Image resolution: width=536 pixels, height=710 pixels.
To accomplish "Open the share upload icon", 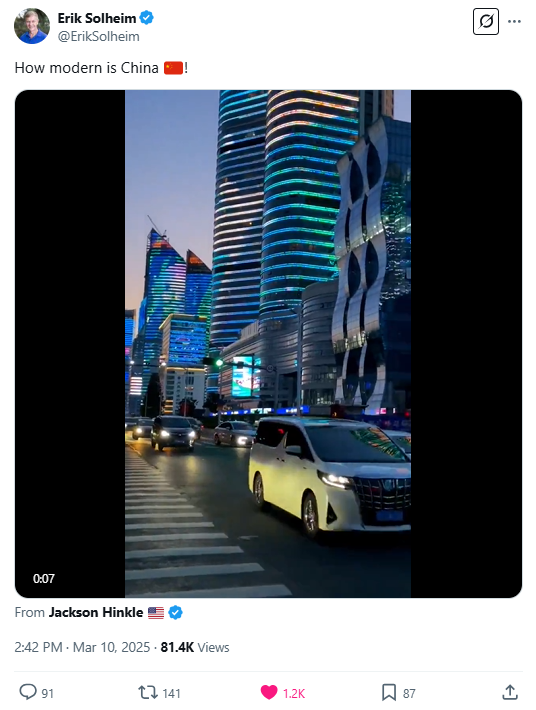I will click(510, 692).
